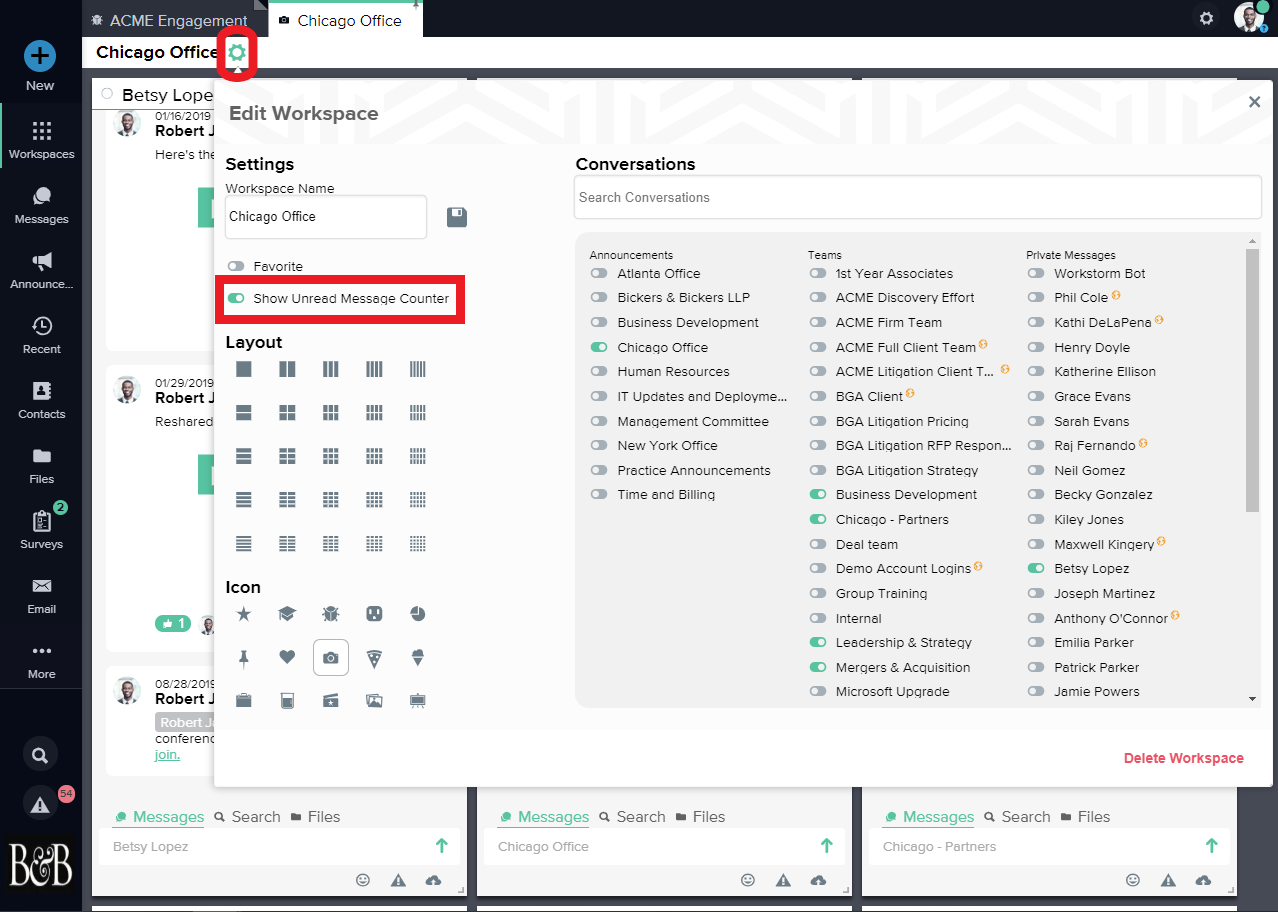1278x912 pixels.
Task: Close the Edit Workspace dialog
Action: pyautogui.click(x=1254, y=102)
